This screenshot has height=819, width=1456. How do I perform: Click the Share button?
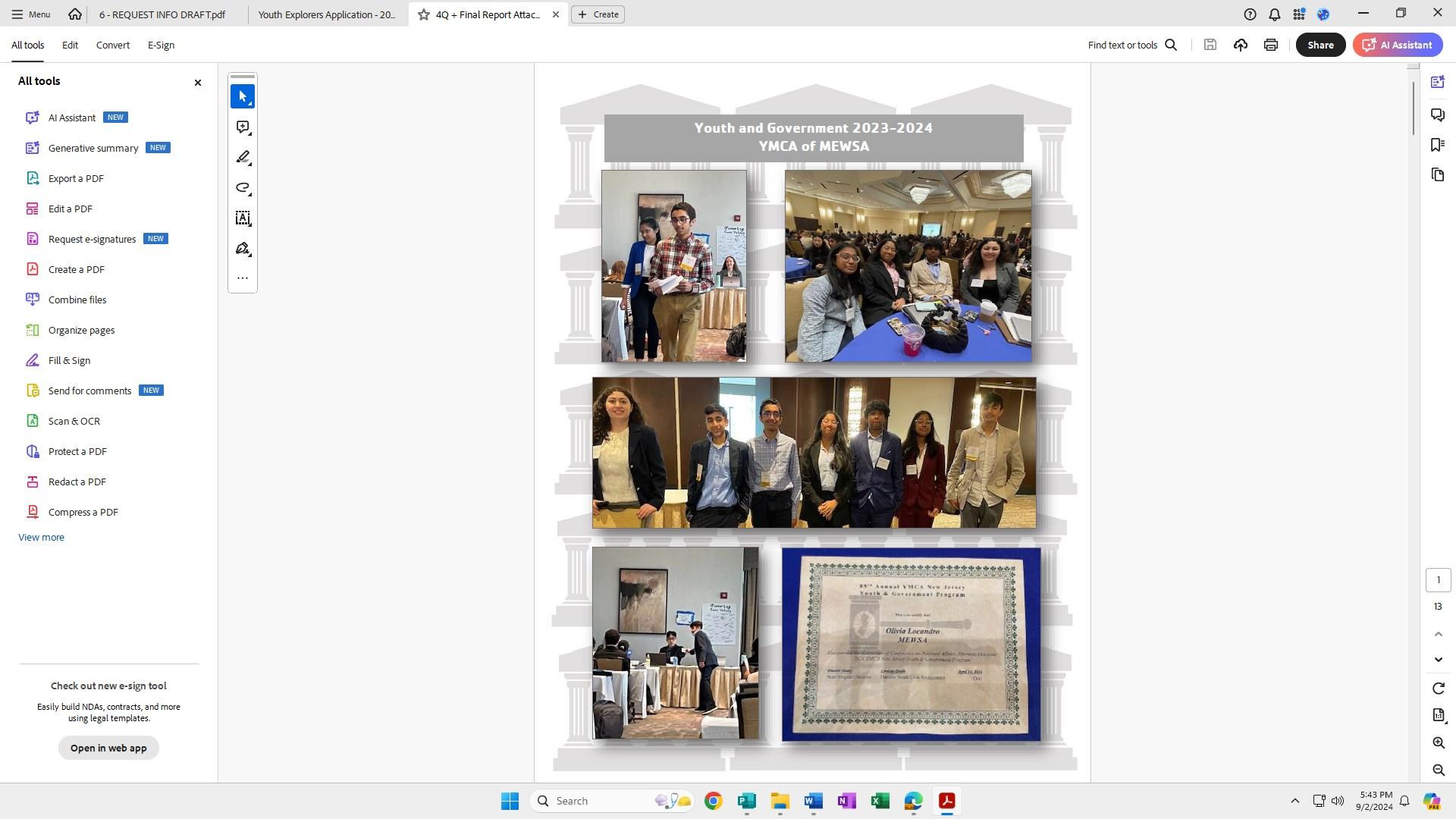tap(1320, 45)
